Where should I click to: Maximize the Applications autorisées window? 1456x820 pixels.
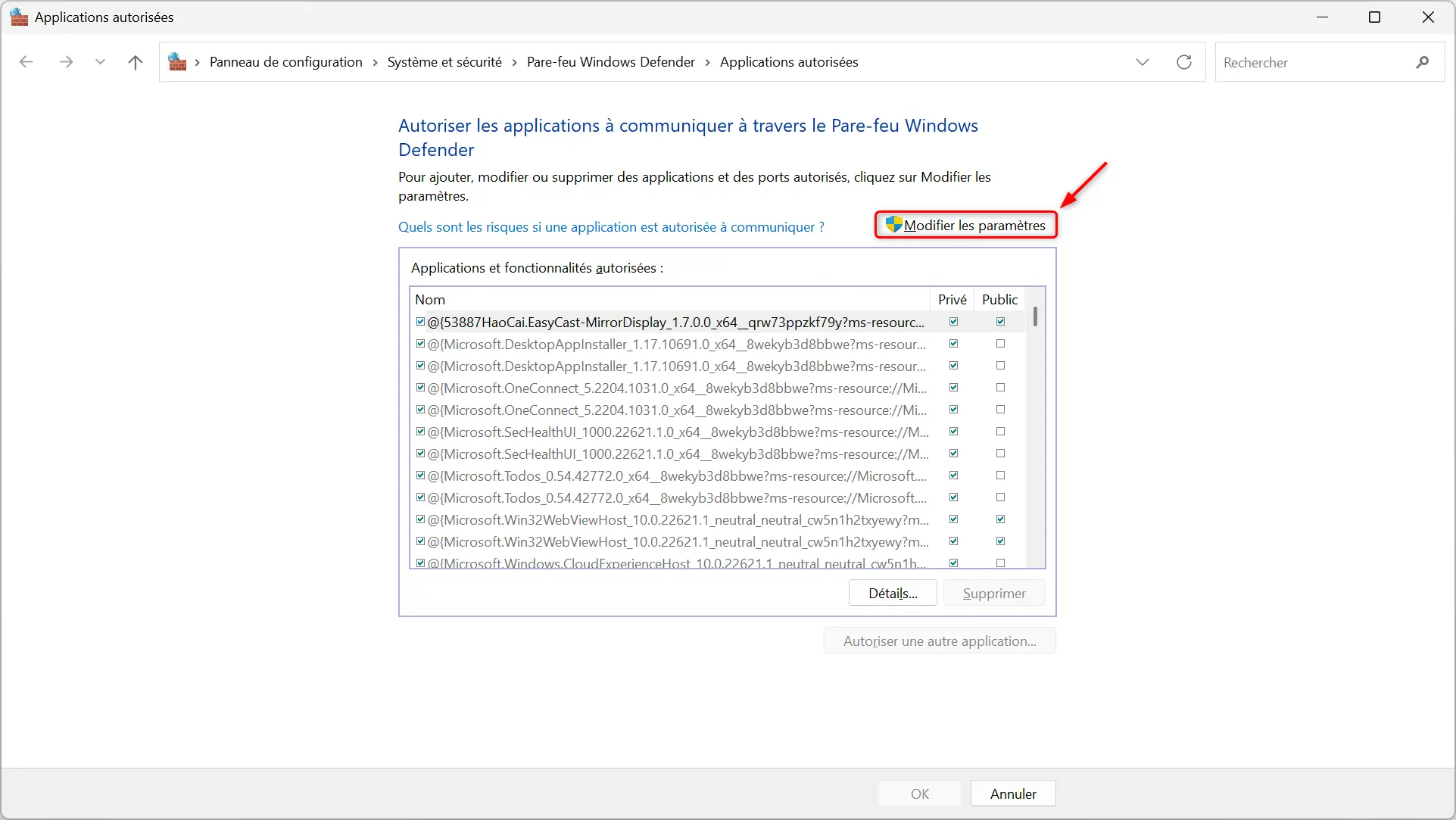point(1375,17)
